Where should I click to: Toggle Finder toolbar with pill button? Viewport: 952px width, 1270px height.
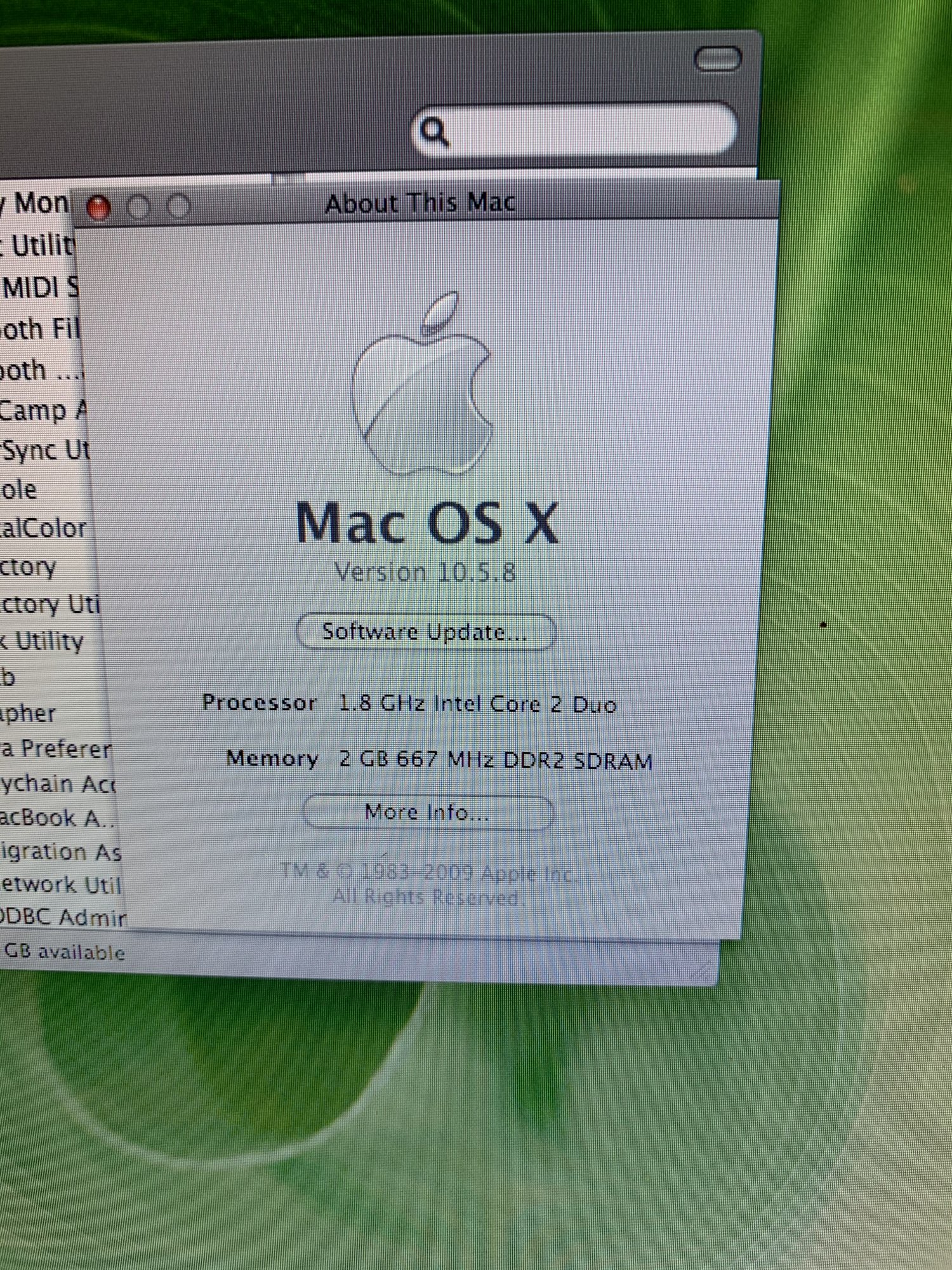tap(718, 59)
